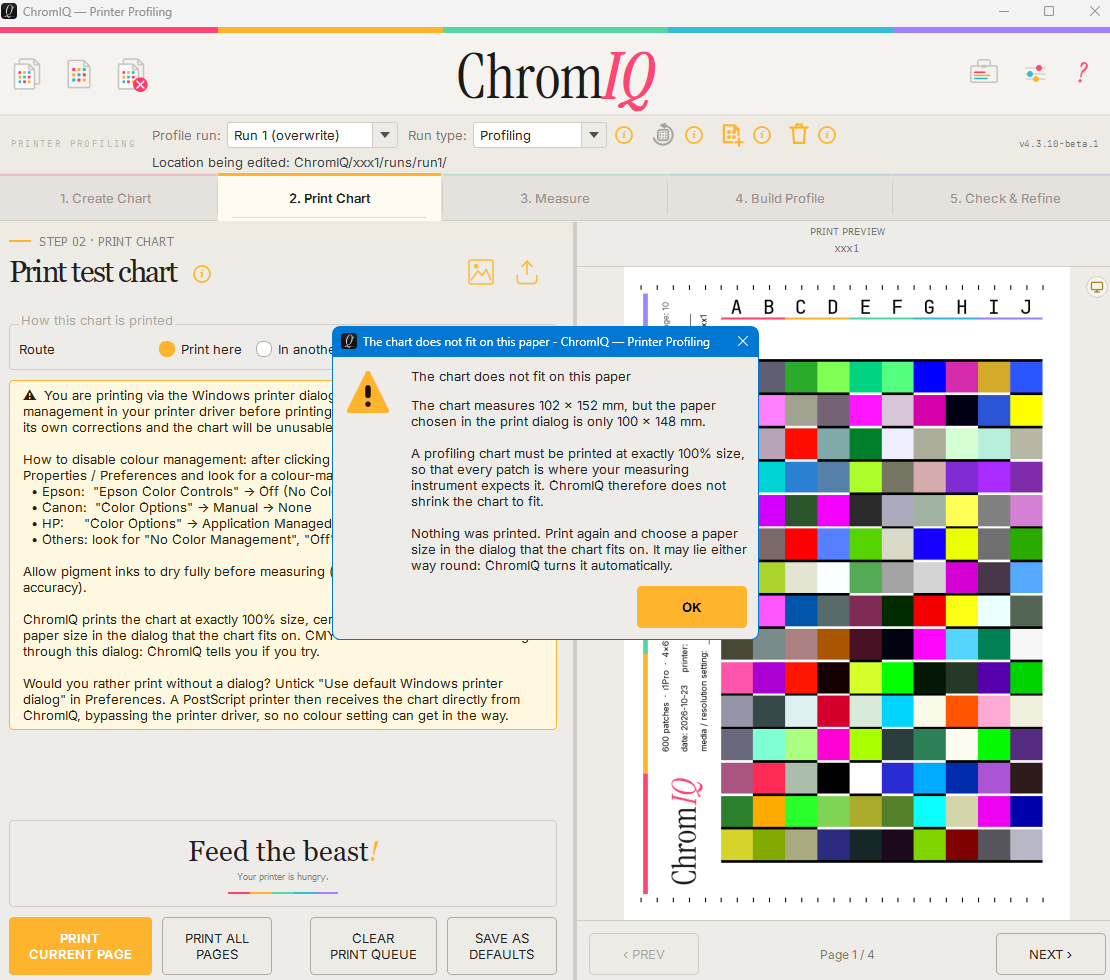1110x980 pixels.
Task: Open preferences via the colored sliders icon
Action: click(x=1035, y=73)
